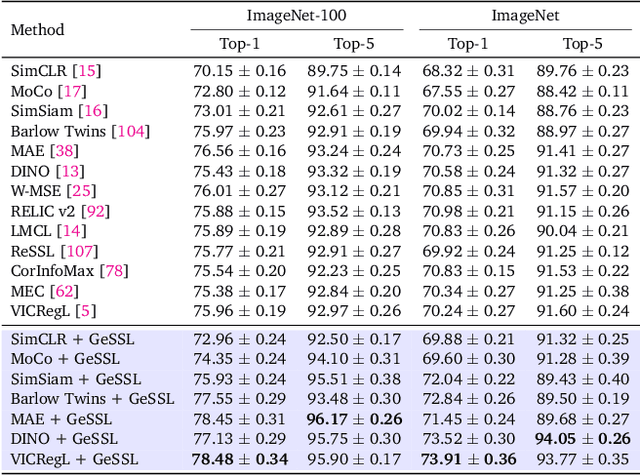Click the MAE + GeSSL row label
Screen dimensions: 640x476
[62, 419]
